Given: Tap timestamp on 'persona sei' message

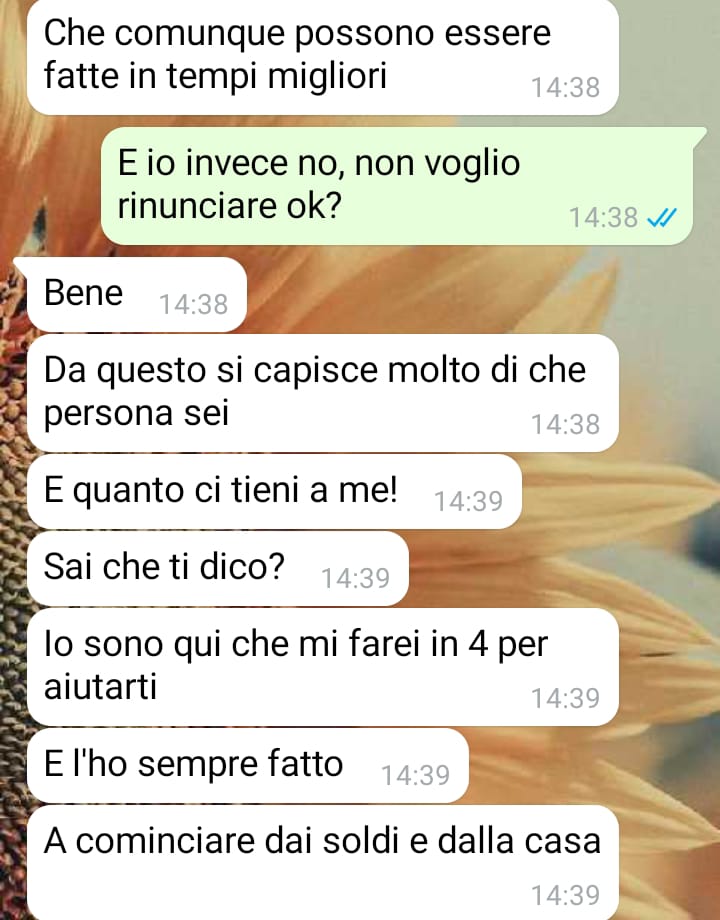Looking at the screenshot, I should [x=566, y=425].
